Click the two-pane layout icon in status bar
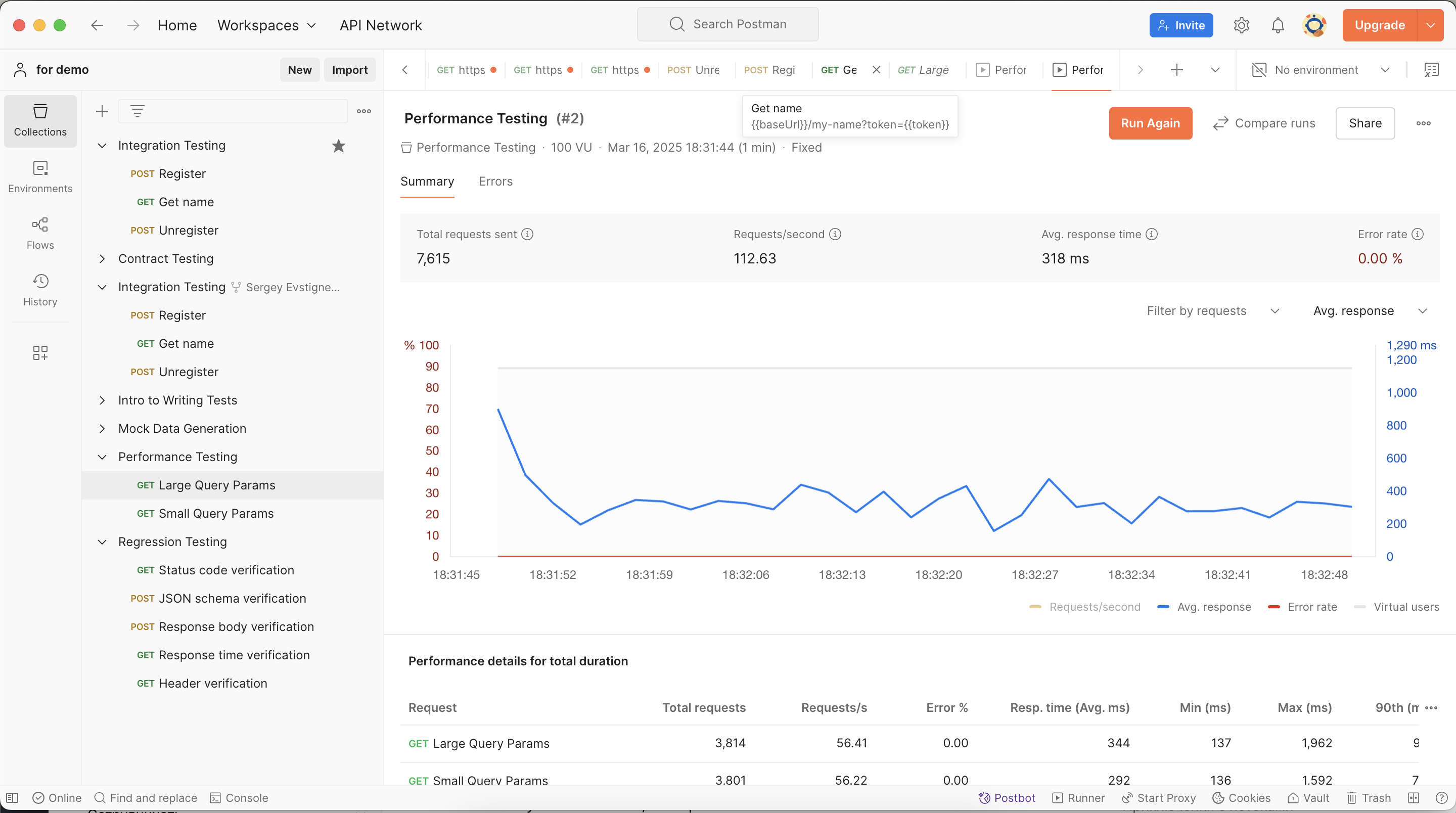The height and width of the screenshot is (813, 1456). click(1414, 798)
